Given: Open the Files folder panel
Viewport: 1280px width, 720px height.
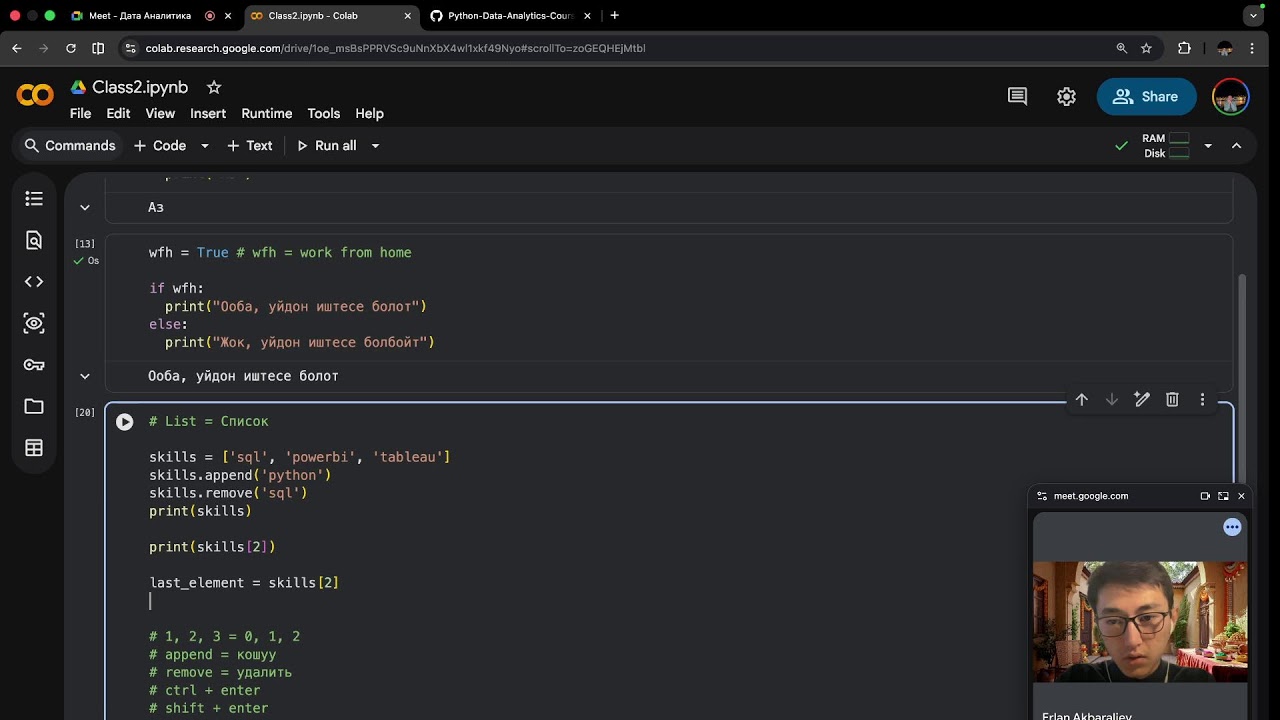Looking at the screenshot, I should [x=34, y=406].
